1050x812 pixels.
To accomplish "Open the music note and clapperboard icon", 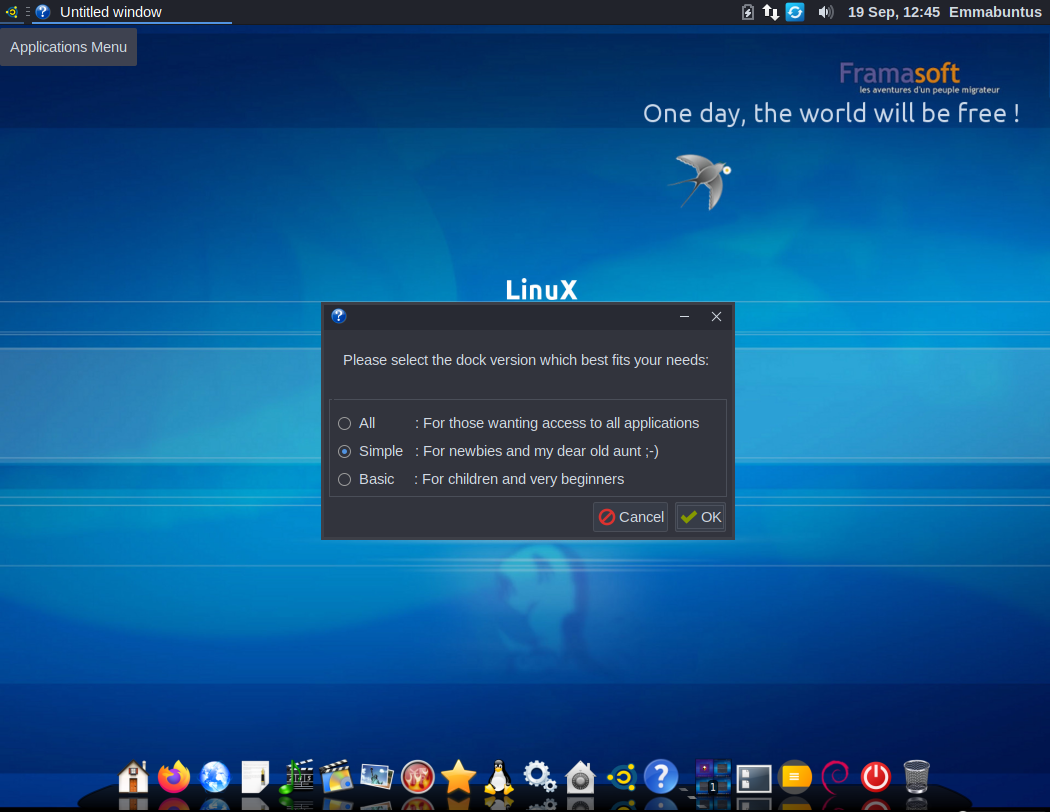I will [x=296, y=777].
